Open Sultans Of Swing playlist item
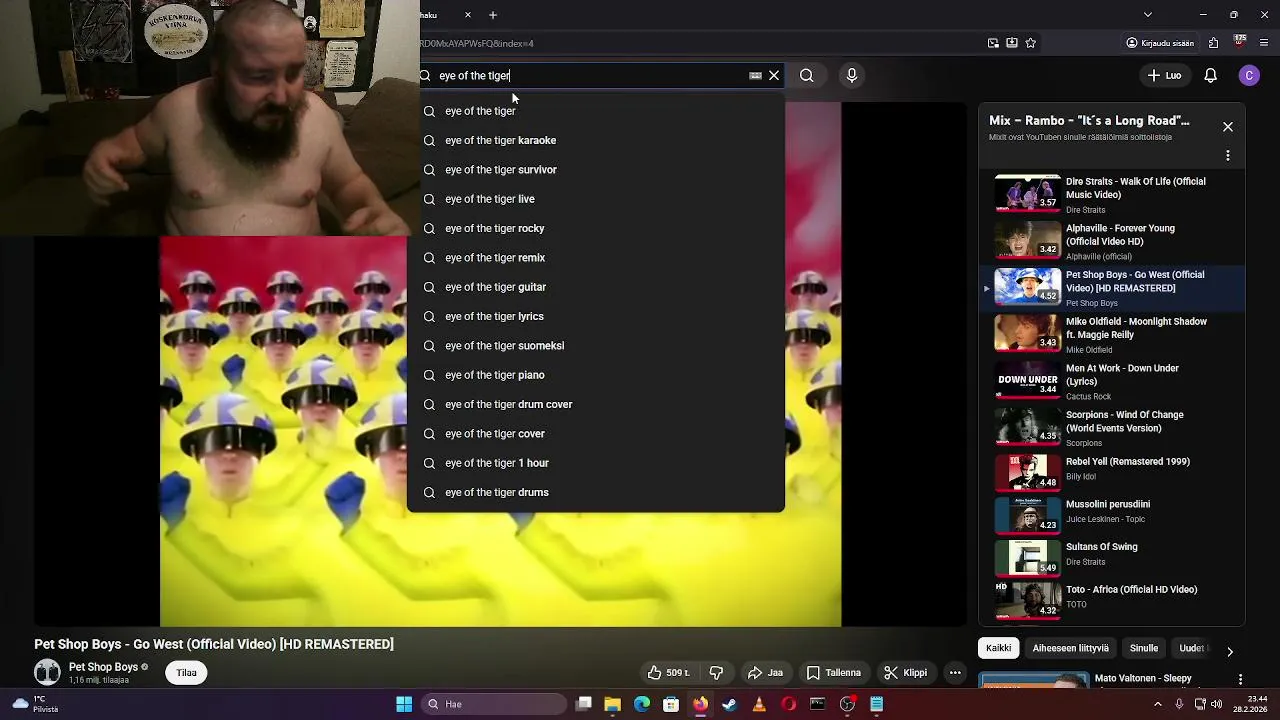This screenshot has height=720, width=1280. click(1112, 556)
